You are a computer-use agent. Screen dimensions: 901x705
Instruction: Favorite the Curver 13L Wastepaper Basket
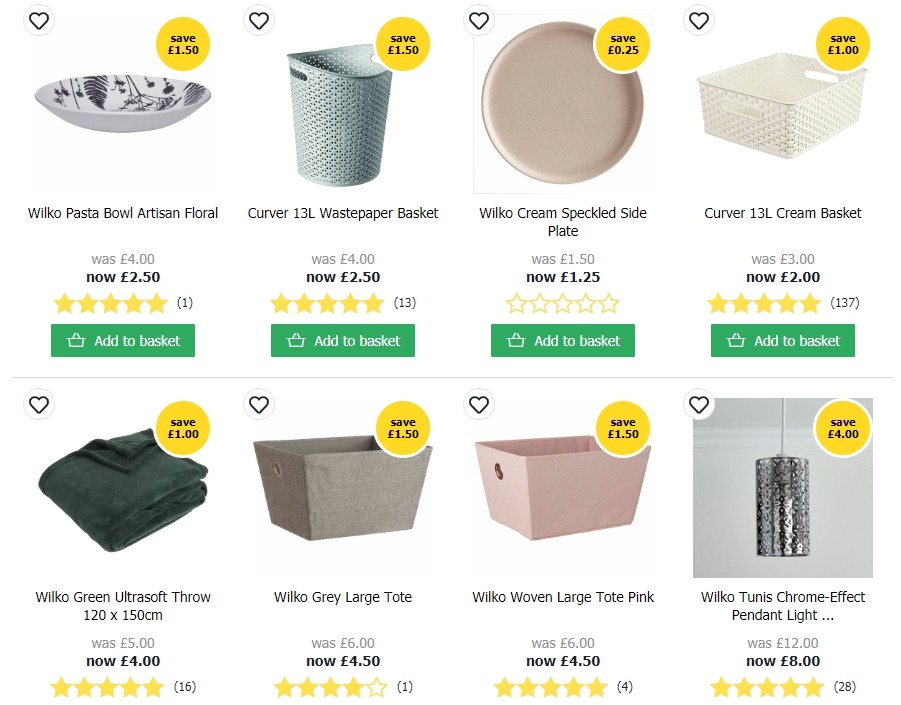[x=259, y=20]
